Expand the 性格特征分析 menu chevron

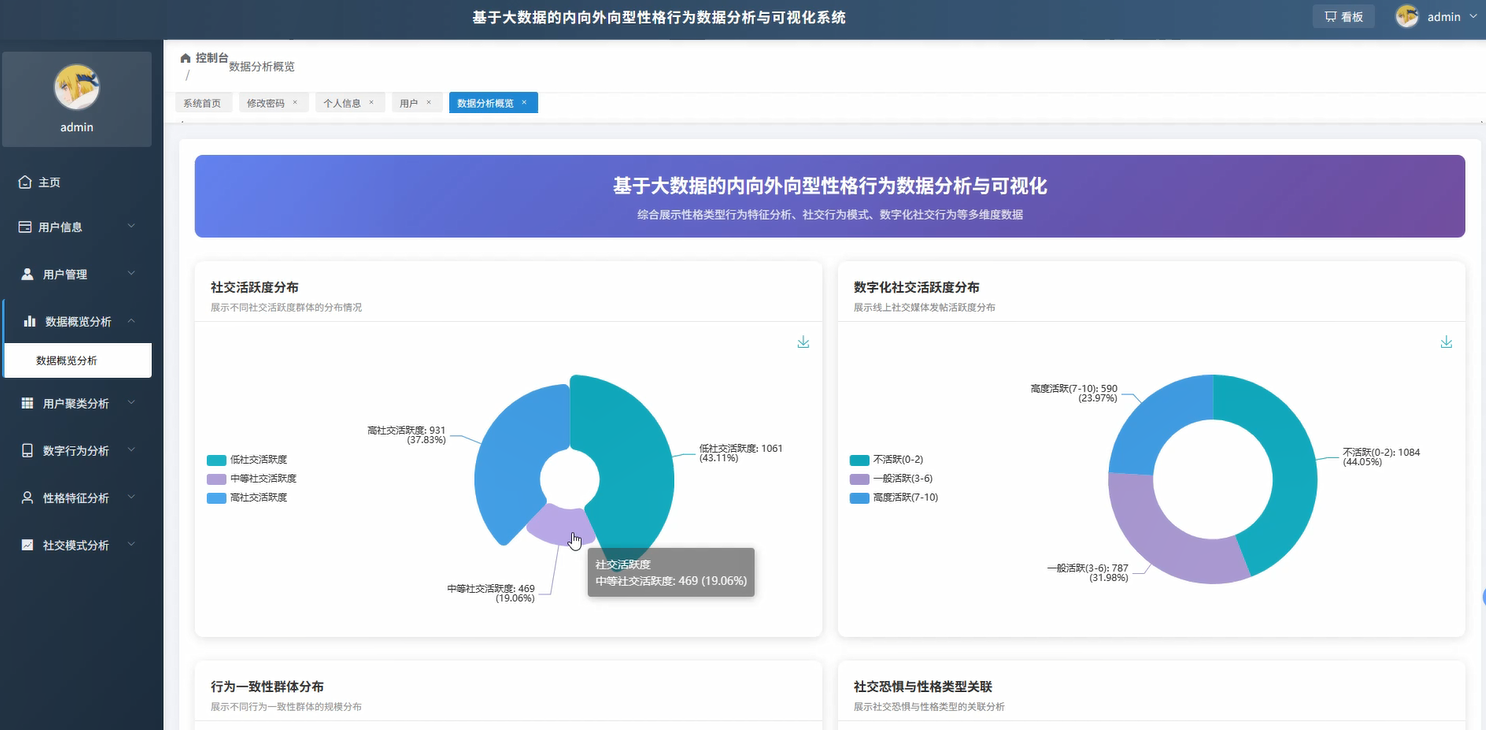pos(132,497)
